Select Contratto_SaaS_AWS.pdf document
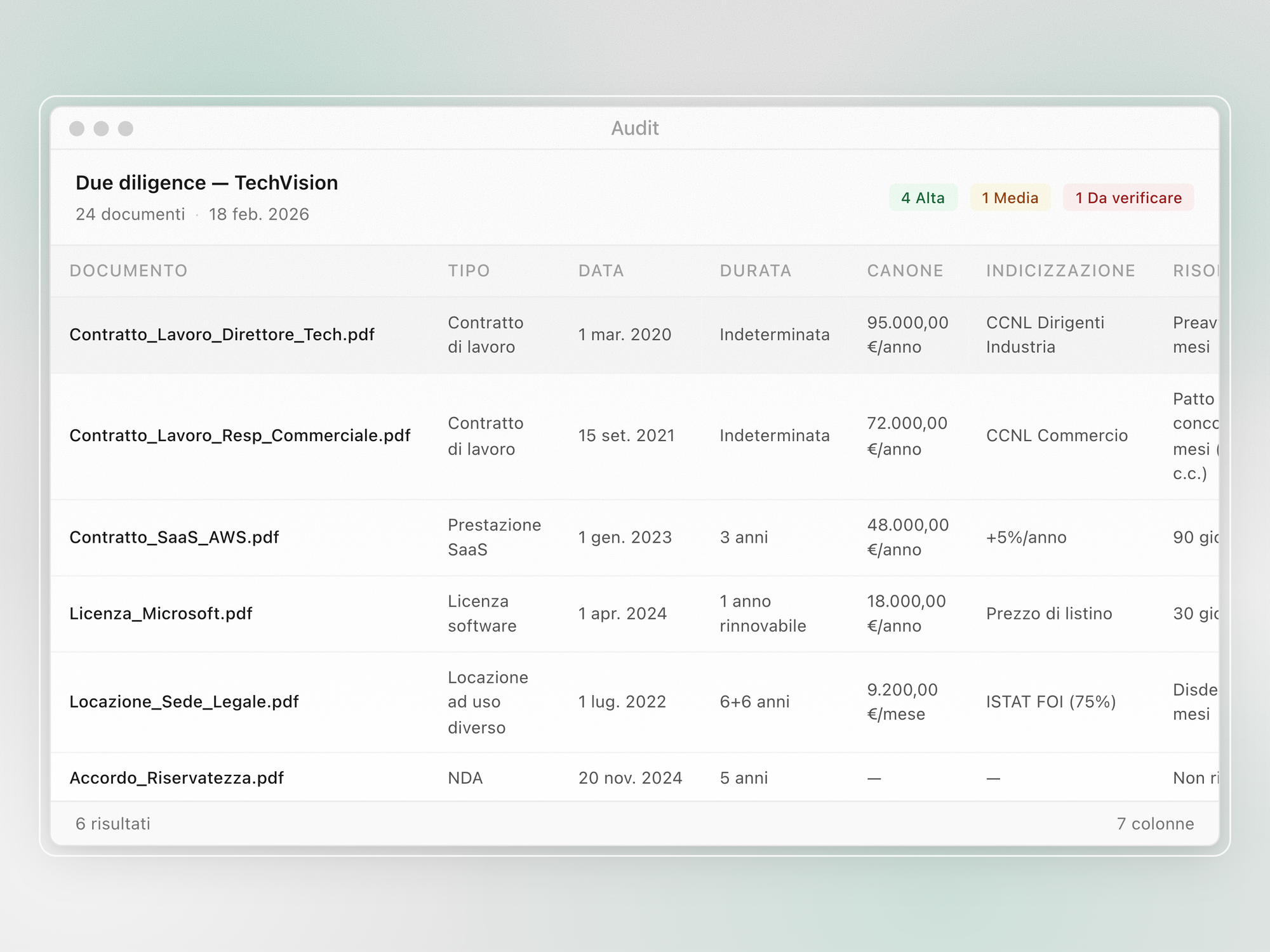Screen dimensions: 1270x952 coord(174,537)
